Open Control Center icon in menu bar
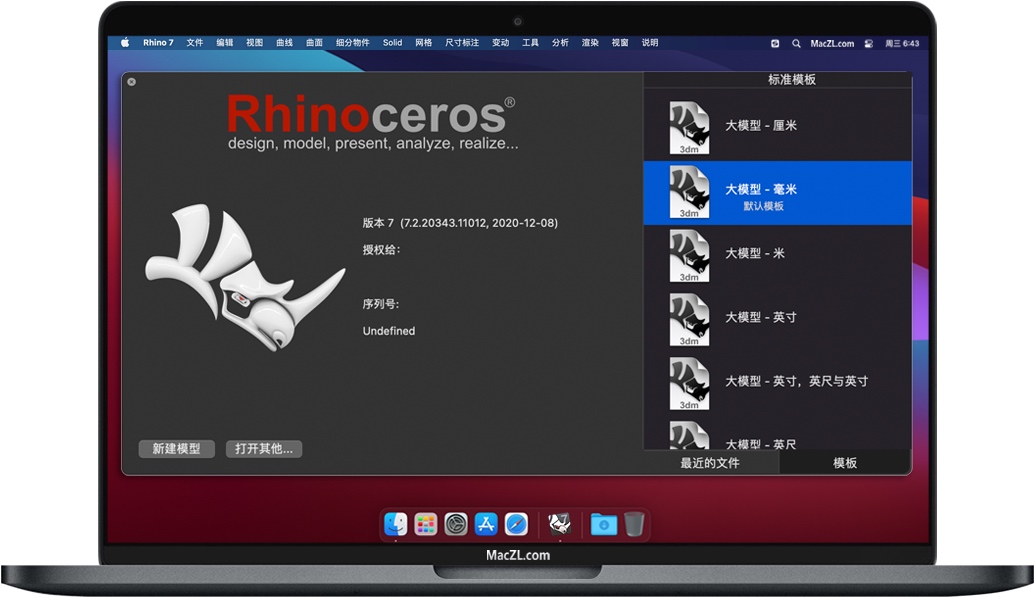The width and height of the screenshot is (1034, 597). pos(868,44)
